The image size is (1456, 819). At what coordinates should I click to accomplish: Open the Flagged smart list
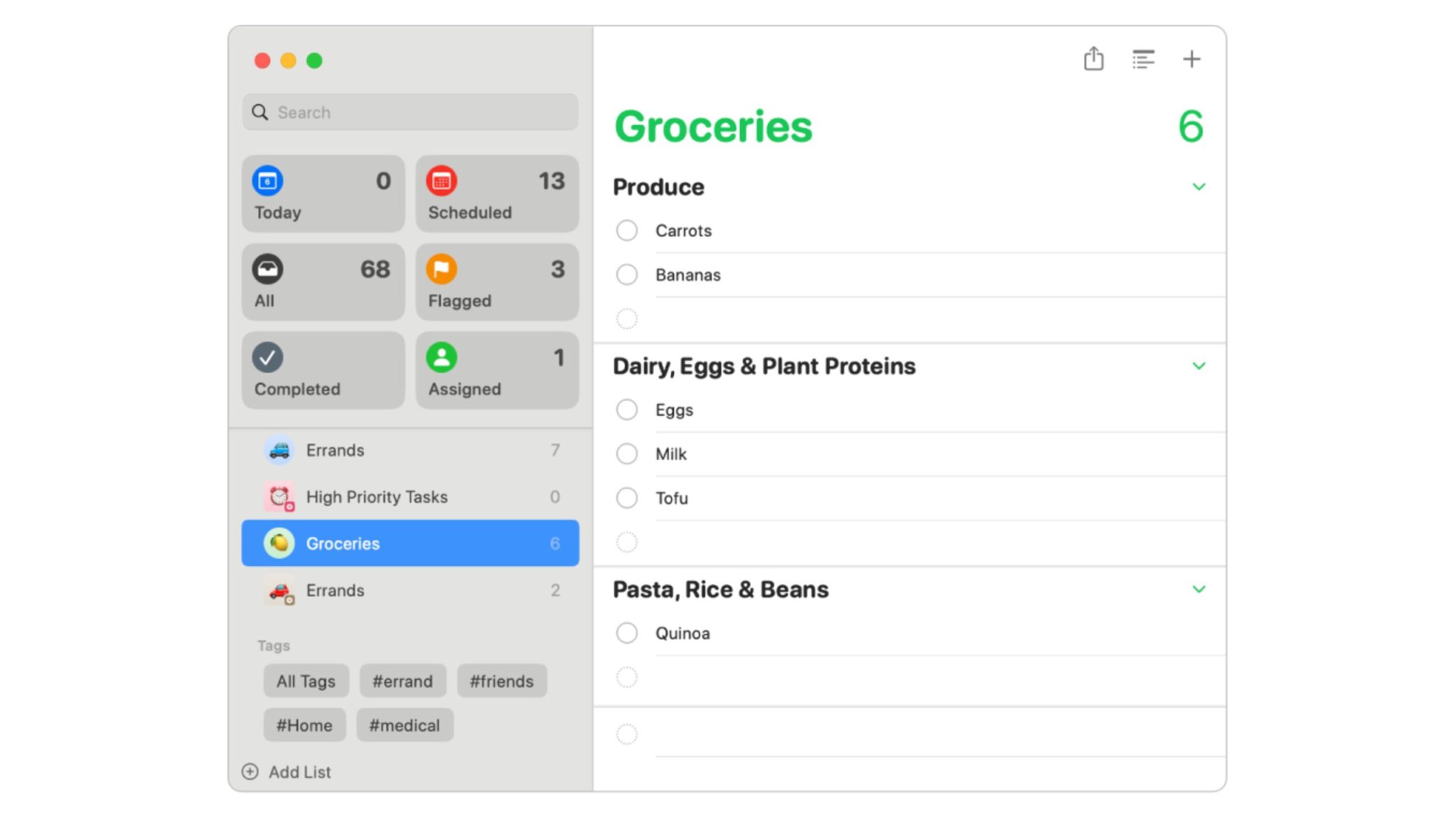[497, 282]
